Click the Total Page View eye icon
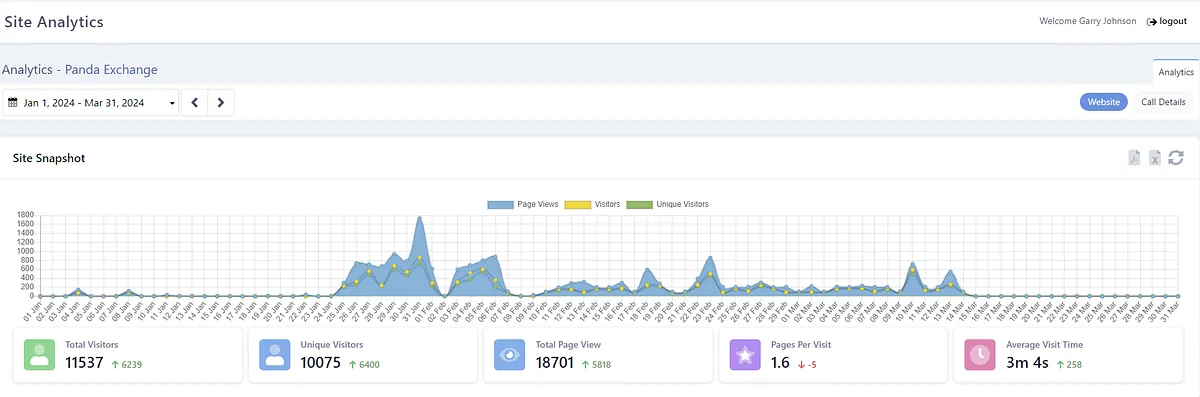Screen dimensions: 1200x397 [511, 355]
